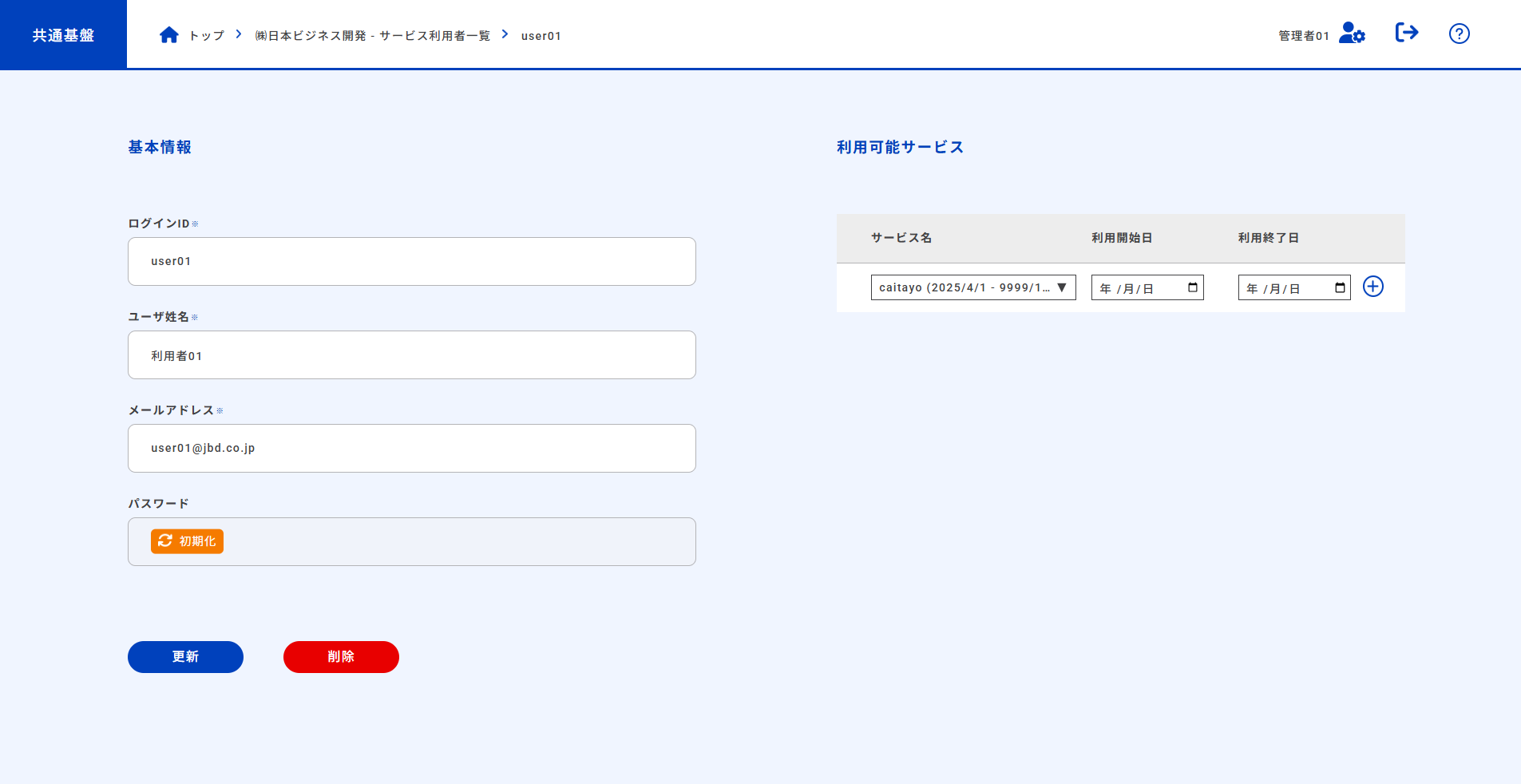Screen dimensions: 1521x784
Task: Click the メールアドレス input field
Action: 411,448
